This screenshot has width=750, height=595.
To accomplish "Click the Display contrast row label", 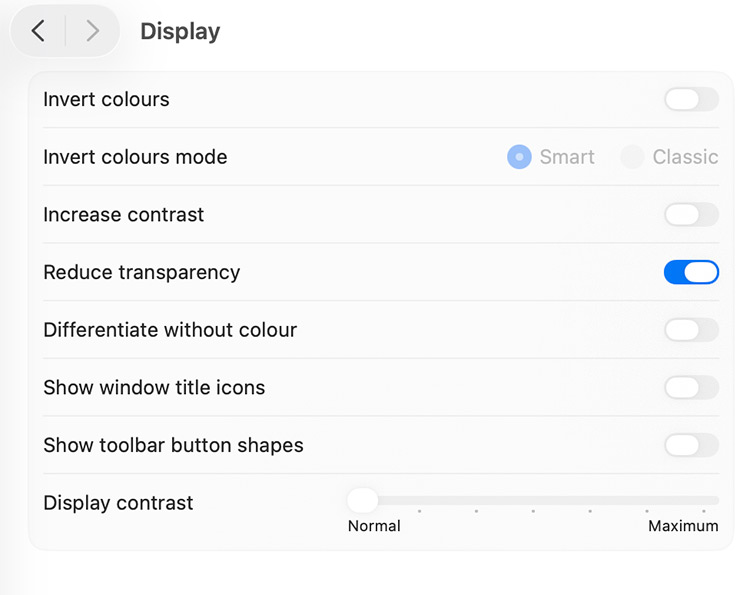I will pos(118,503).
